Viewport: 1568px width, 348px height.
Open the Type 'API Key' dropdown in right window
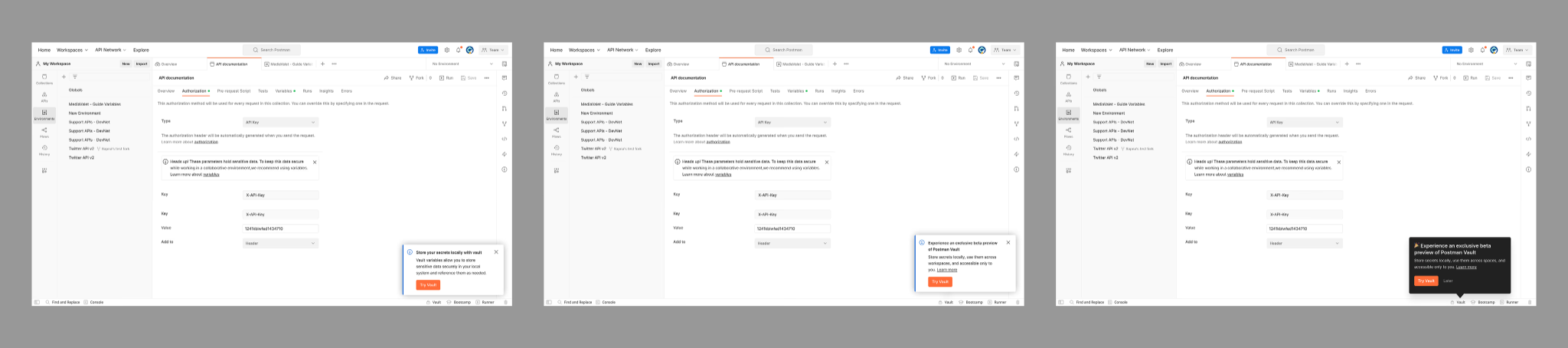[1305, 122]
